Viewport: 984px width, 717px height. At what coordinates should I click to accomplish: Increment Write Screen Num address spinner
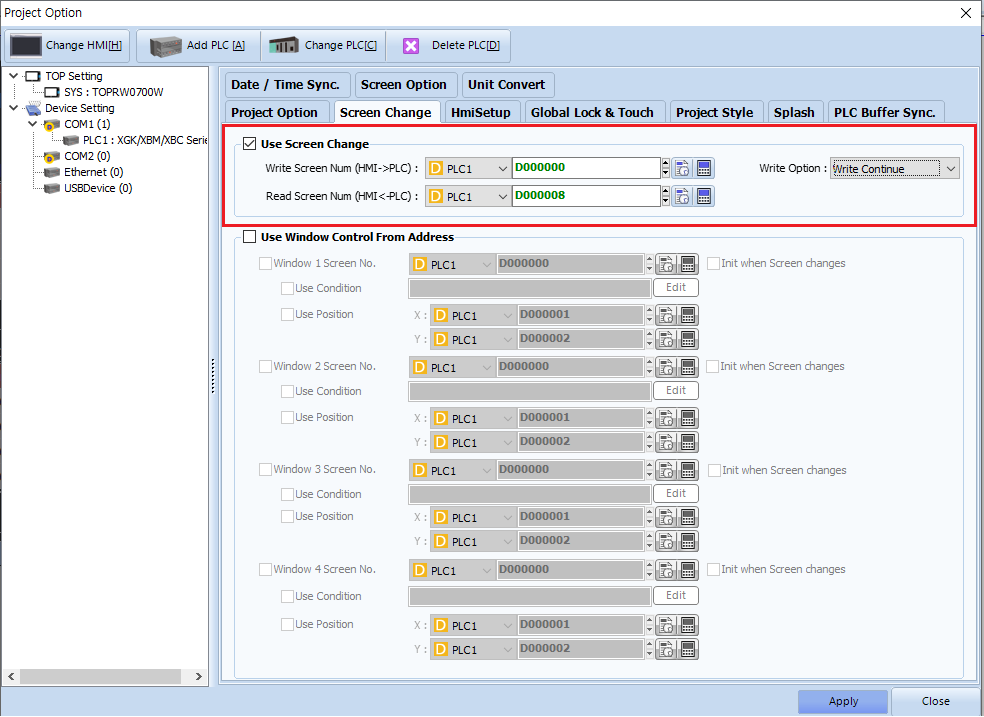tap(666, 163)
